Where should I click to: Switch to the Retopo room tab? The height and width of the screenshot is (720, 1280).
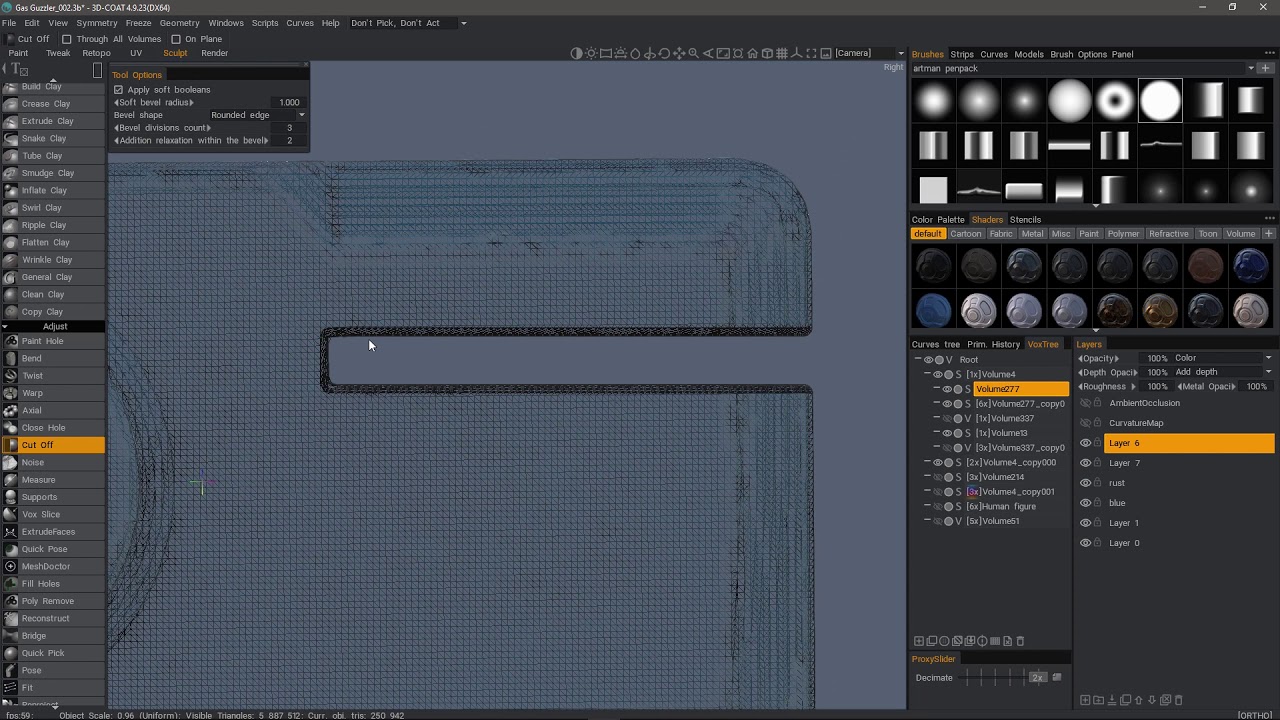[96, 53]
